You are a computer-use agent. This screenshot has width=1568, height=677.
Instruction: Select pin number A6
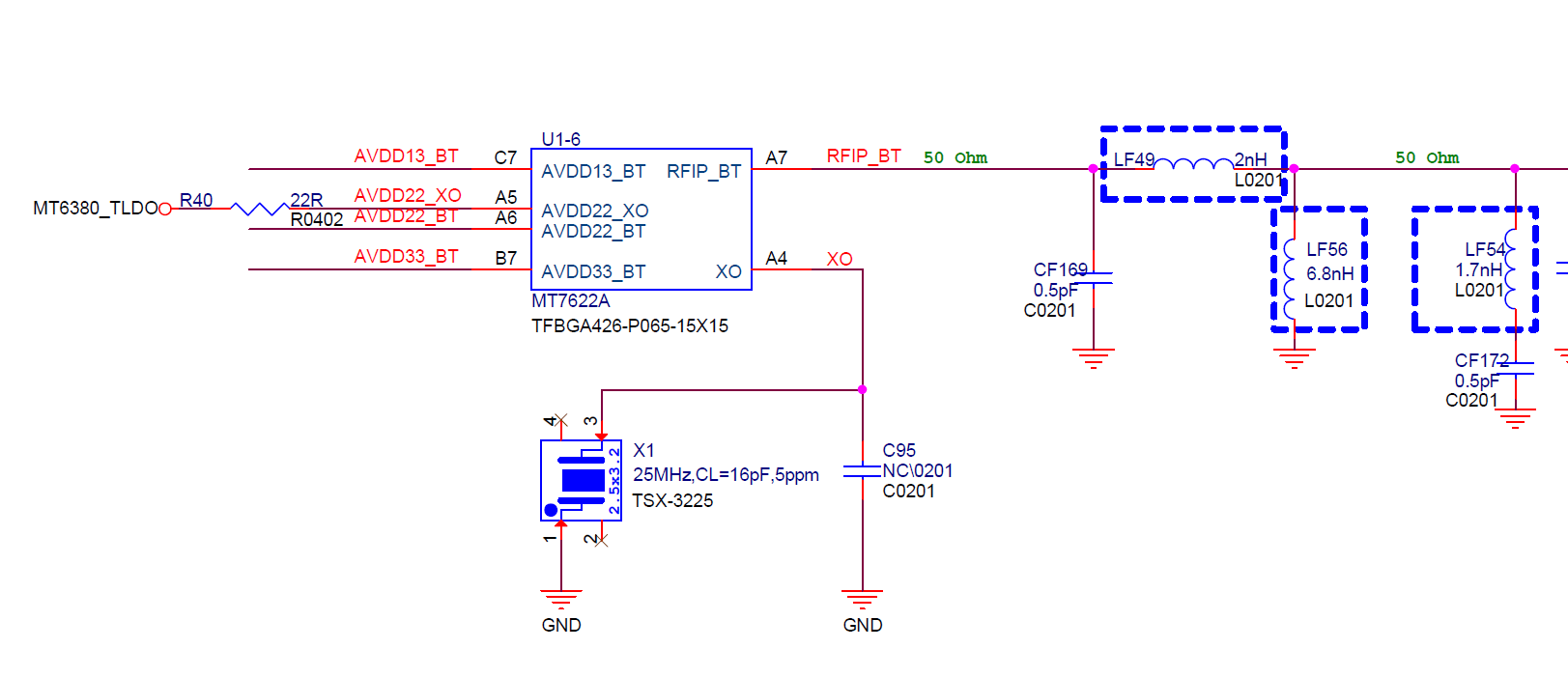506,217
